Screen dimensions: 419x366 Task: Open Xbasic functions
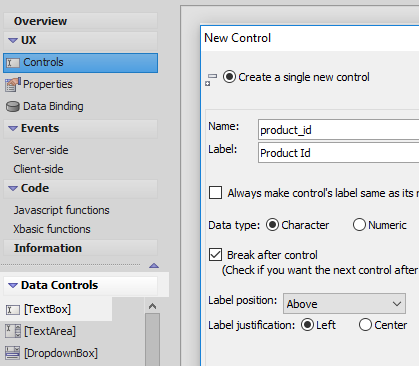tap(52, 229)
